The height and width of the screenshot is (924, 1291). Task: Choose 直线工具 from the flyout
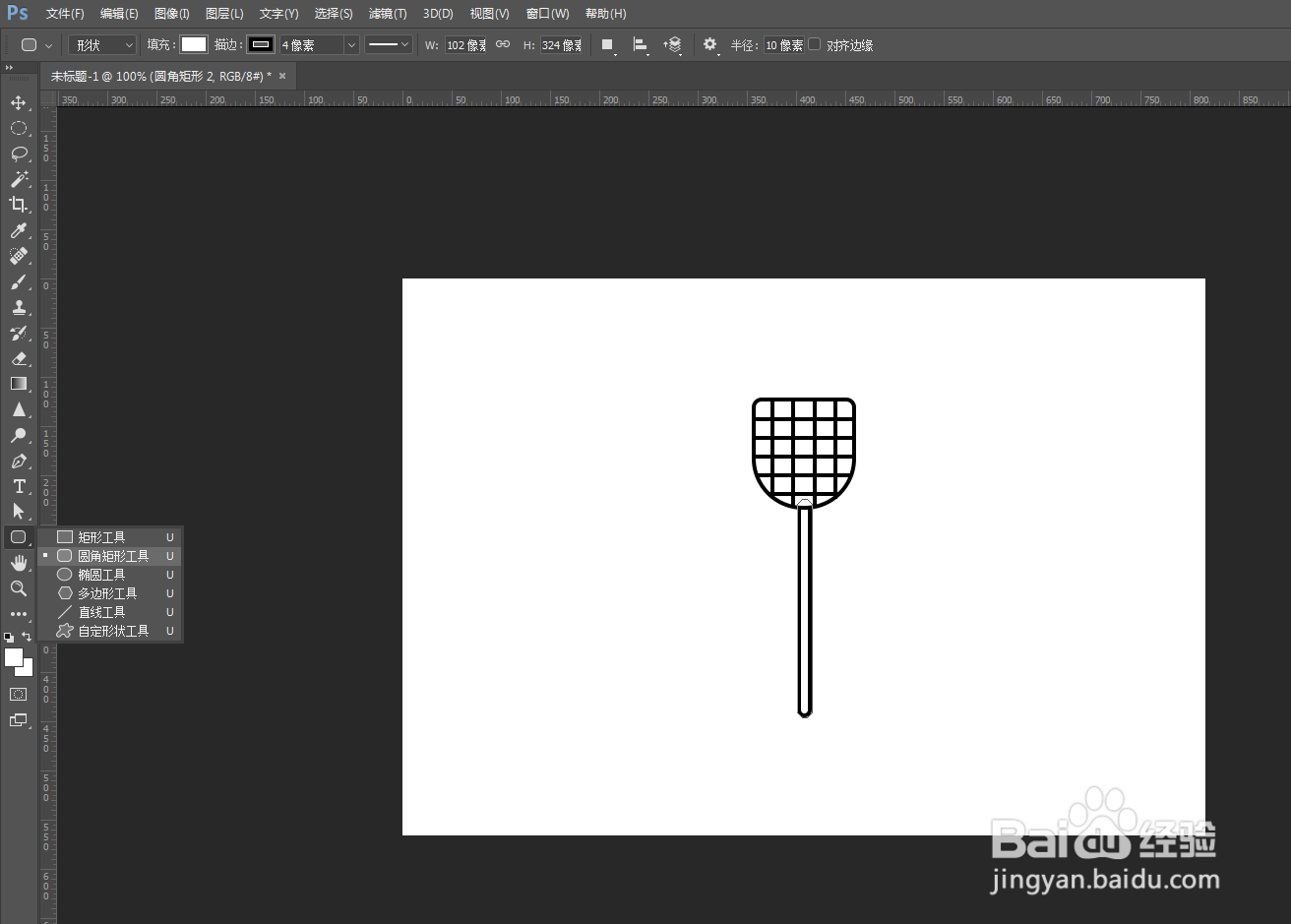[x=110, y=612]
